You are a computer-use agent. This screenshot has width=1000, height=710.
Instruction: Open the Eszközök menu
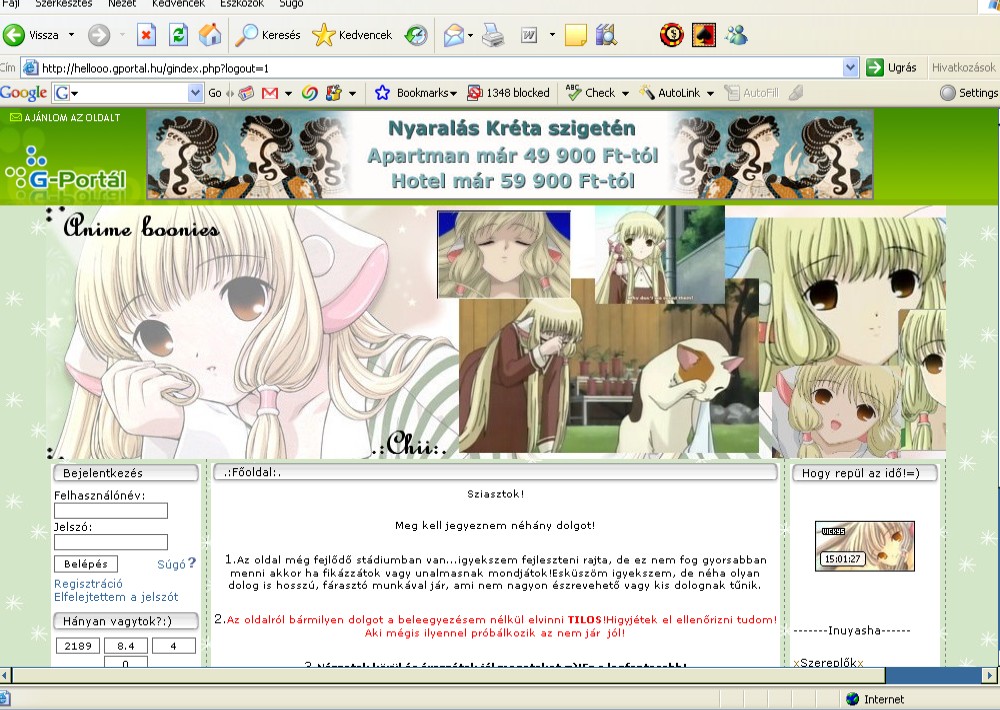point(242,4)
